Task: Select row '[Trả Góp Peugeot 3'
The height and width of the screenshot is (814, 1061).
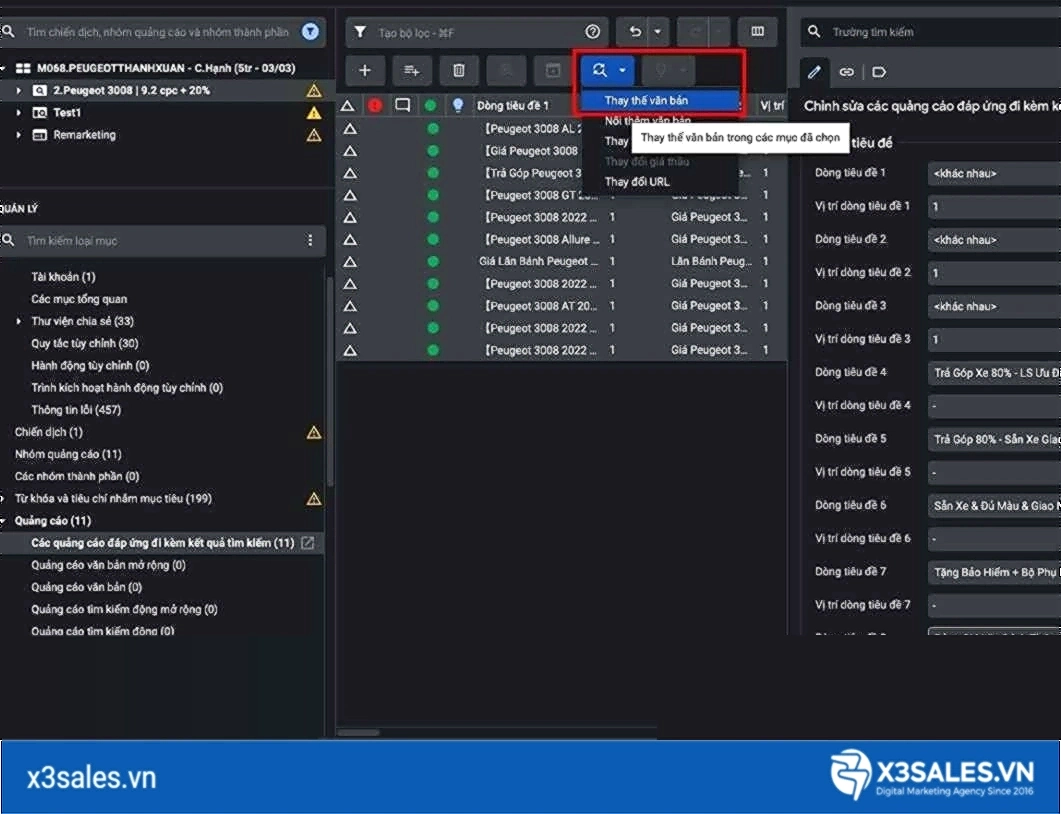Action: tap(562, 173)
